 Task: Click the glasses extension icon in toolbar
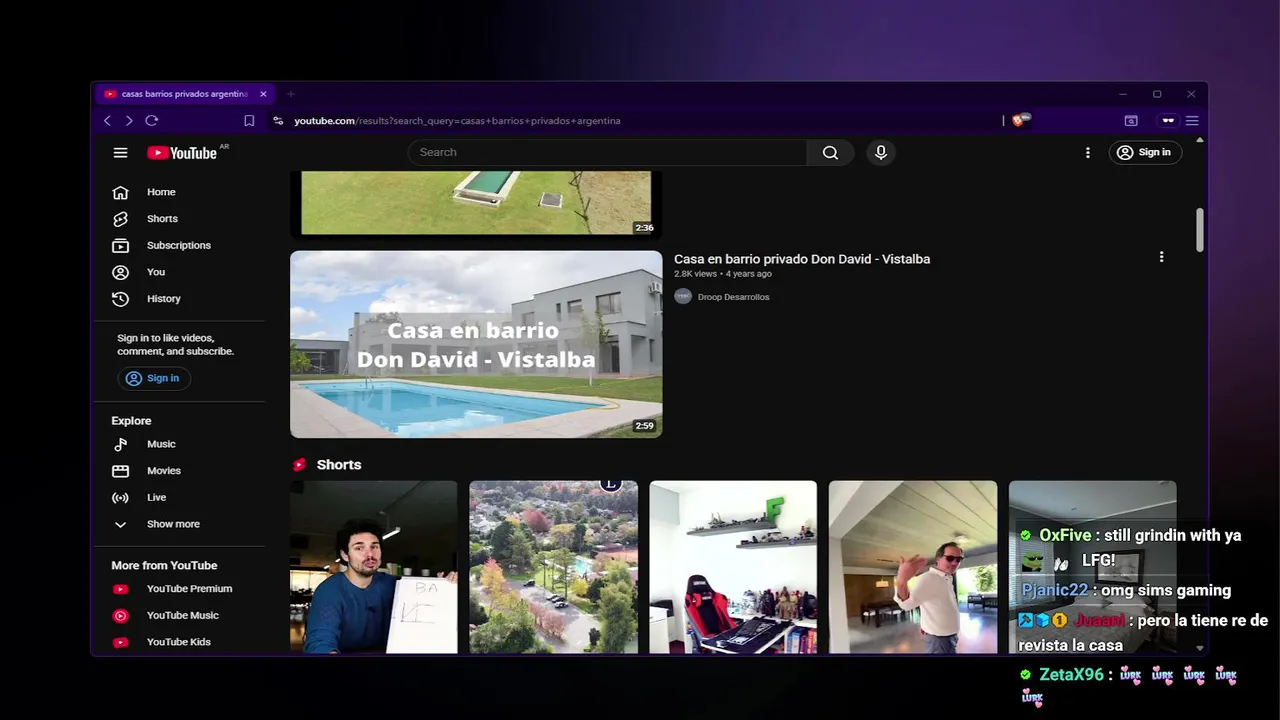coord(1168,121)
